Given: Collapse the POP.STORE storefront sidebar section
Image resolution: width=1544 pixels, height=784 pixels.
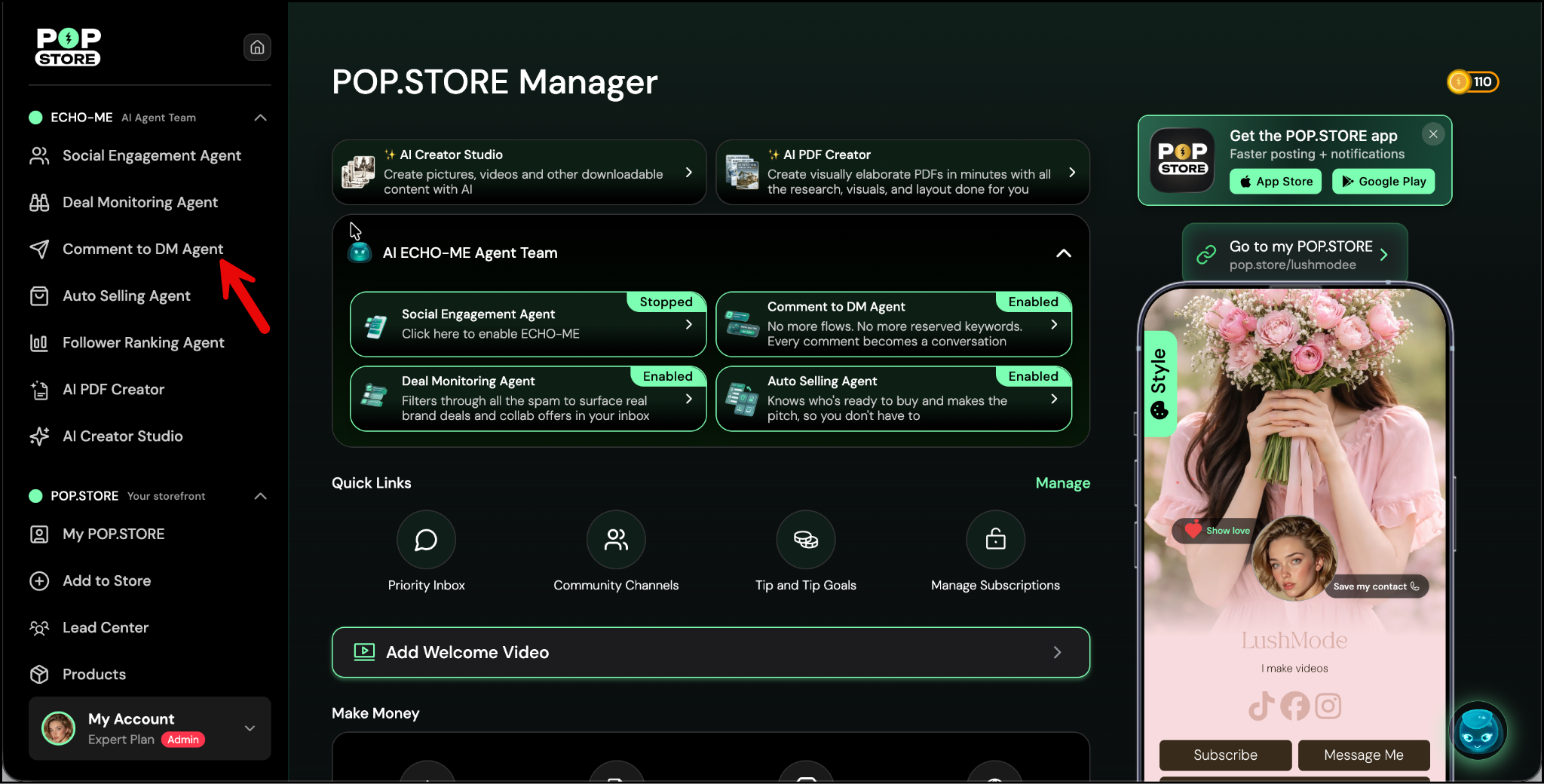Looking at the screenshot, I should (261, 496).
